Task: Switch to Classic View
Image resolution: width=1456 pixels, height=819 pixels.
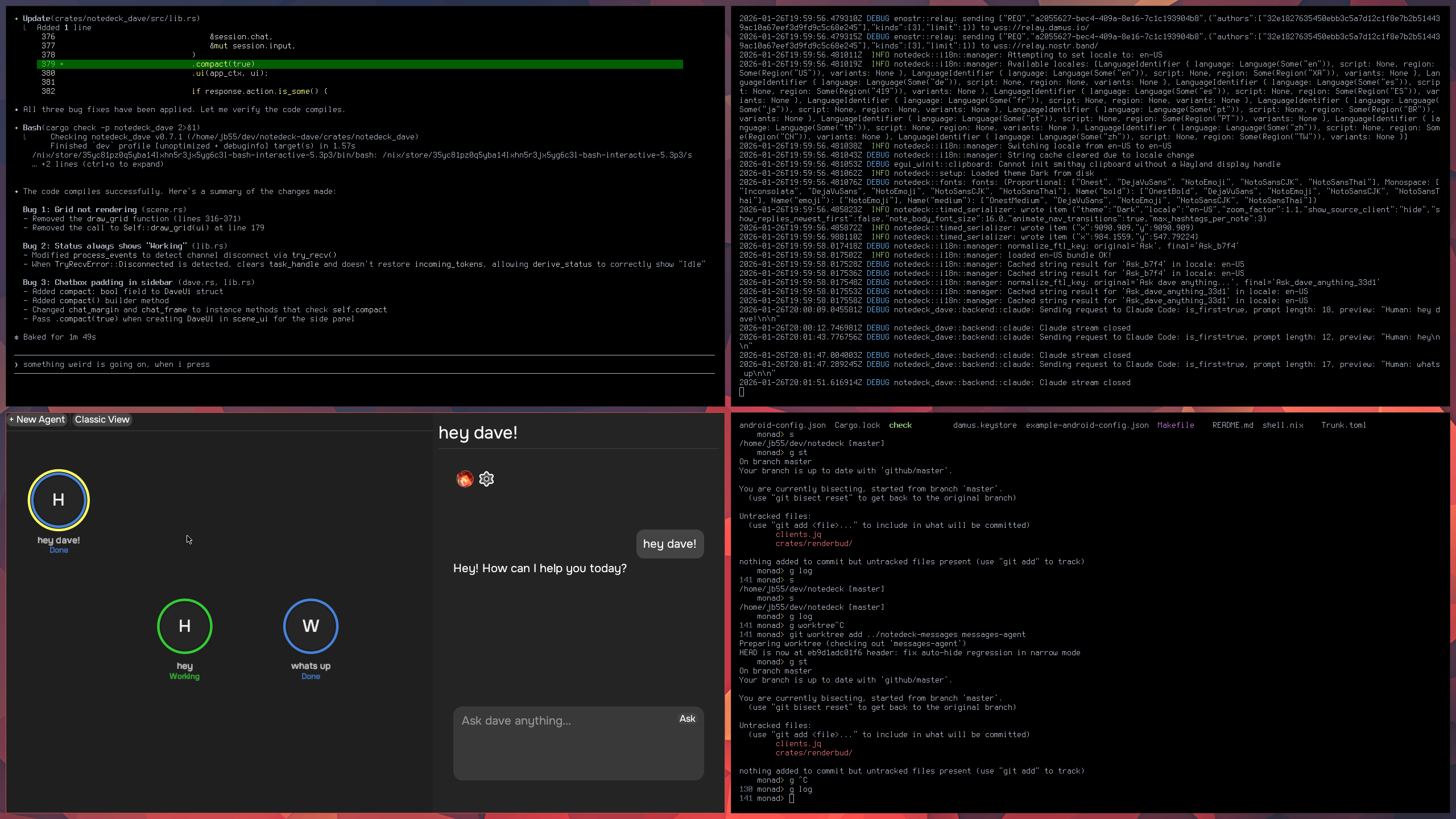Action: (102, 419)
